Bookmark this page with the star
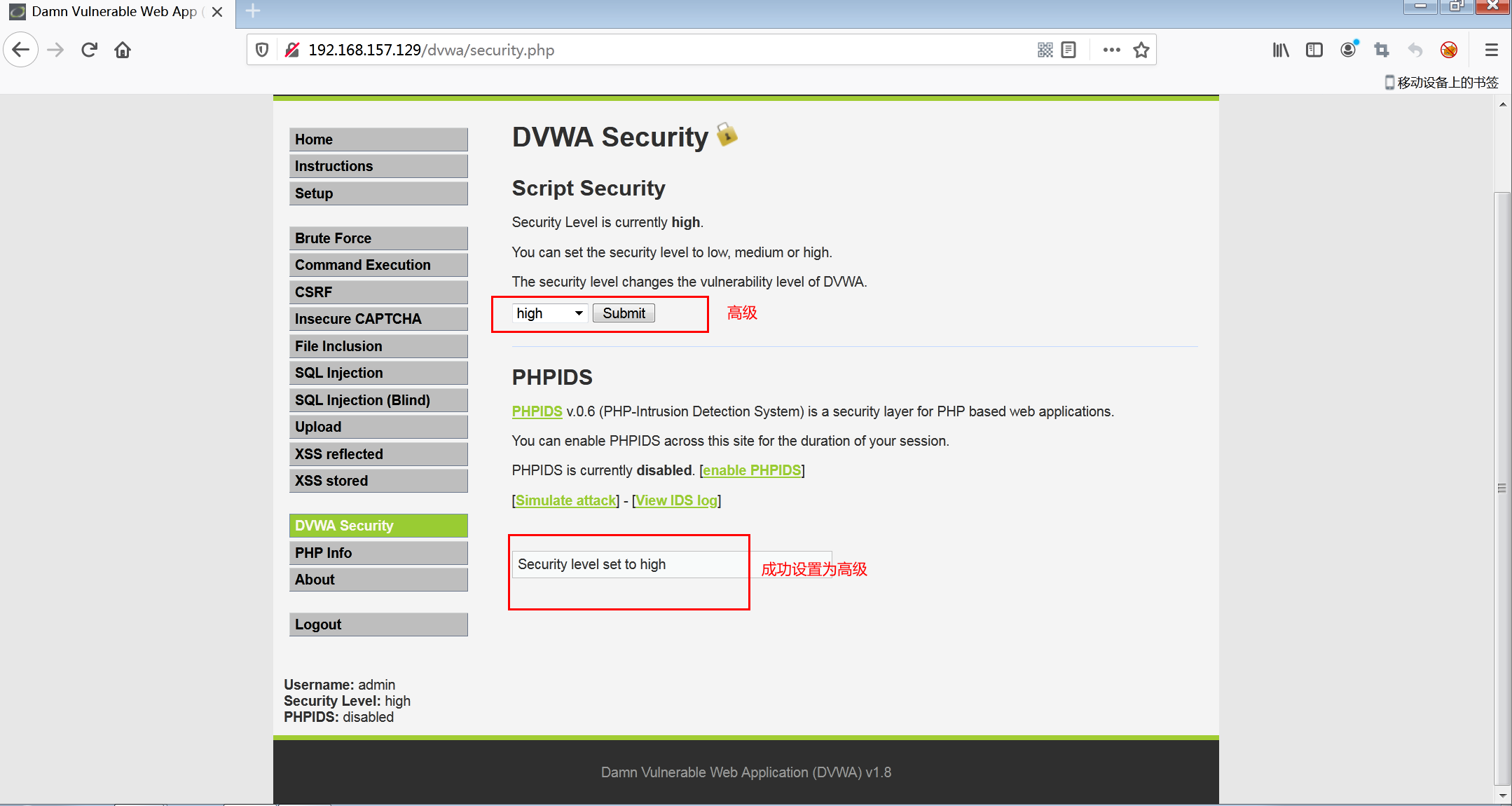The image size is (1512, 806). [x=1141, y=50]
